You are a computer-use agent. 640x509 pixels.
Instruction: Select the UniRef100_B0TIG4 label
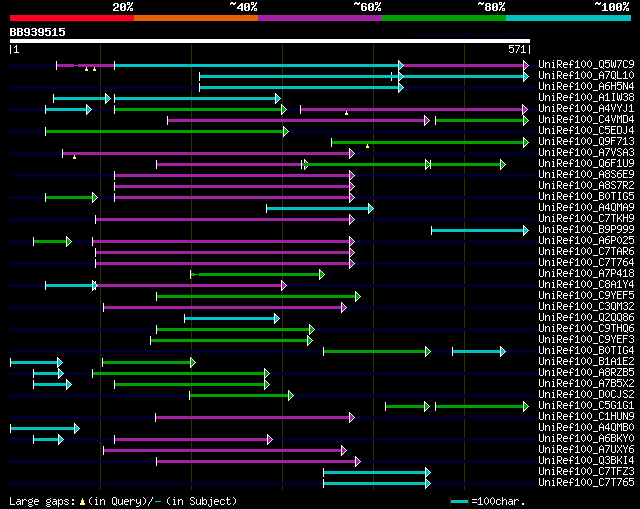click(586, 351)
